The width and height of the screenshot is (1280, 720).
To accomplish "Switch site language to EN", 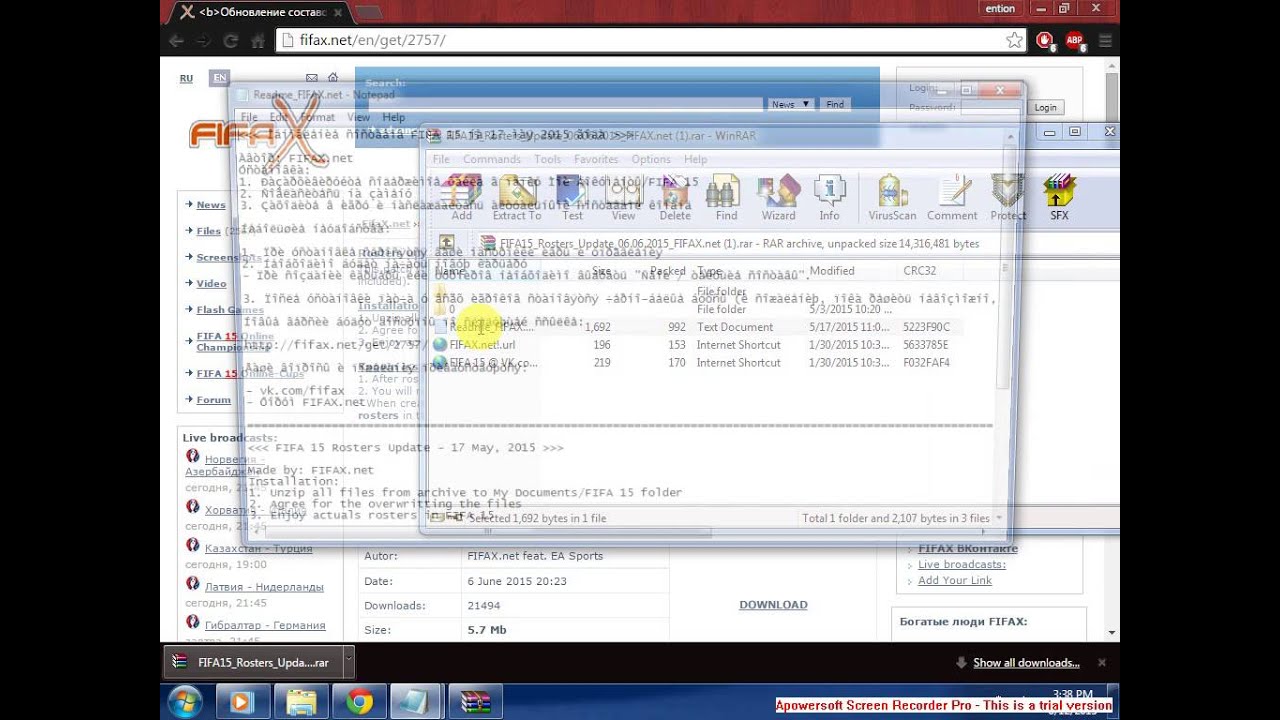I will coord(219,78).
